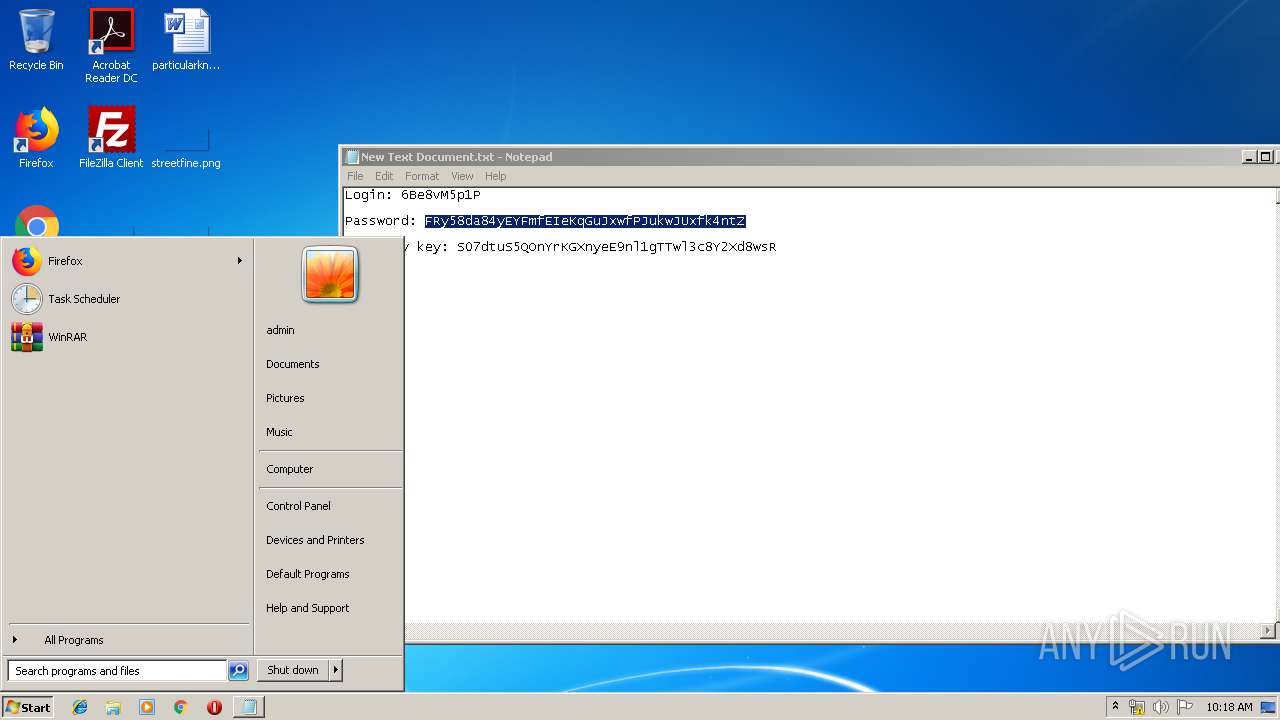The height and width of the screenshot is (720, 1280).
Task: Open the Shut down options arrow
Action: [336, 670]
